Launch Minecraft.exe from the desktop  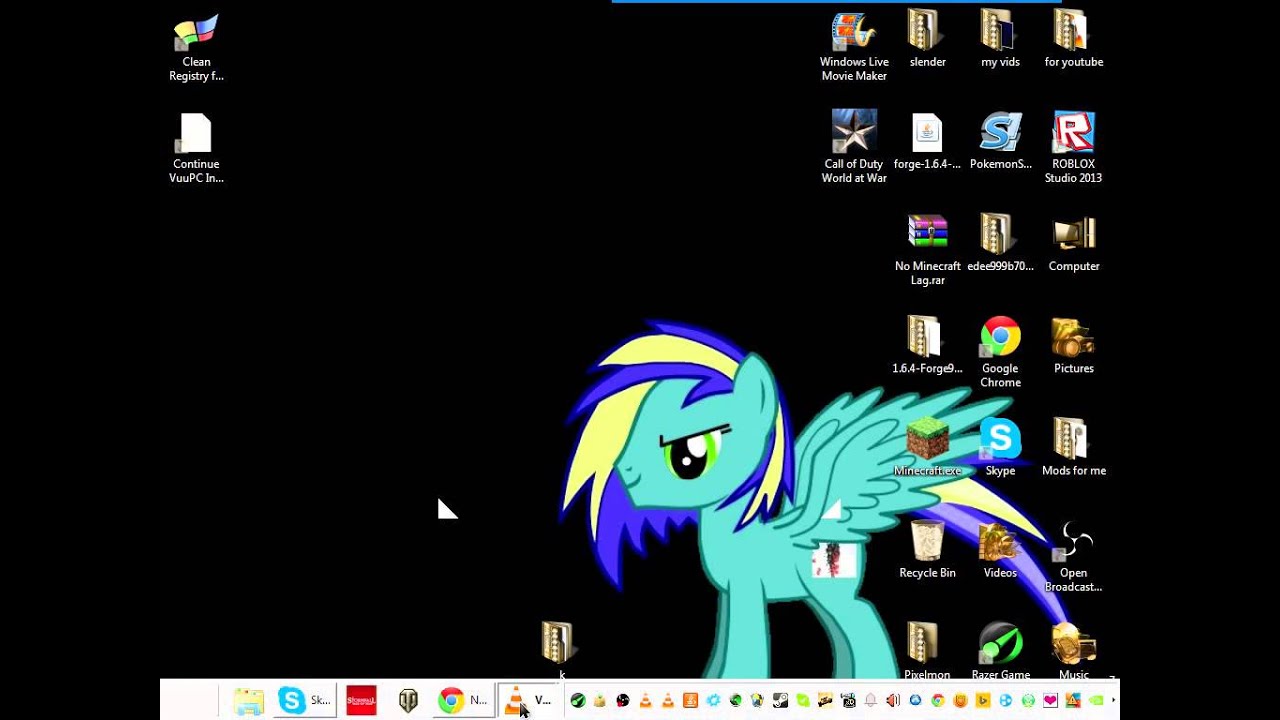[927, 448]
